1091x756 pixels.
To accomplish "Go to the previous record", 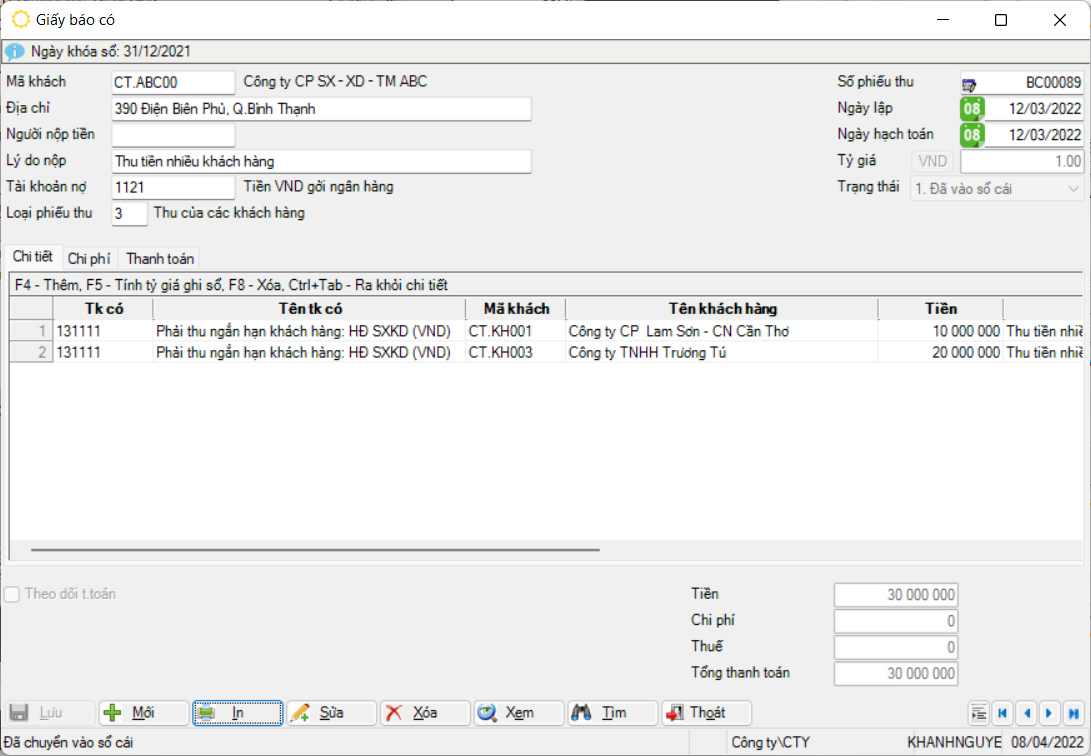I will click(1026, 713).
